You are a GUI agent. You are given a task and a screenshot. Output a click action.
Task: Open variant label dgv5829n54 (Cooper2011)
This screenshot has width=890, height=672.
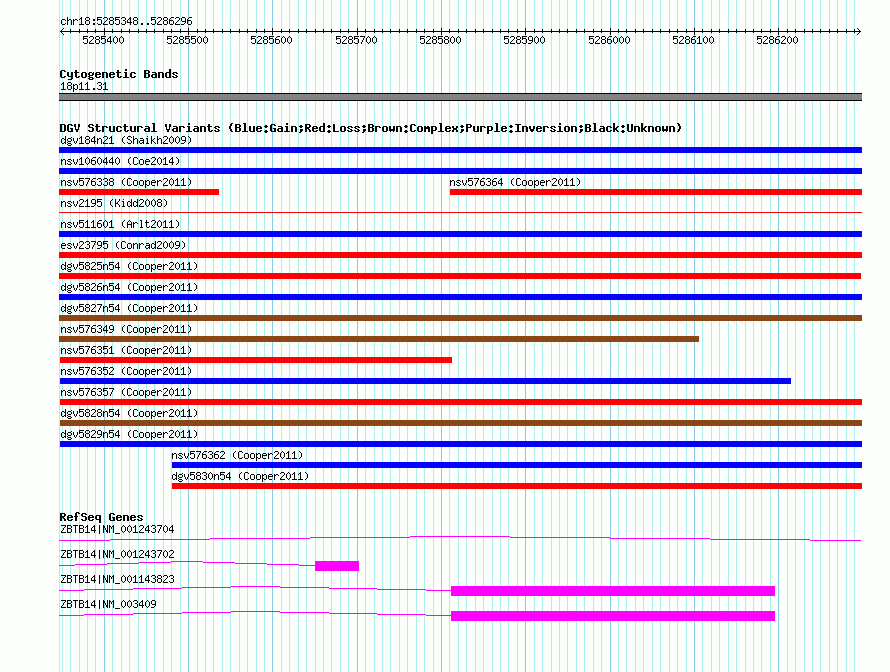(x=129, y=434)
